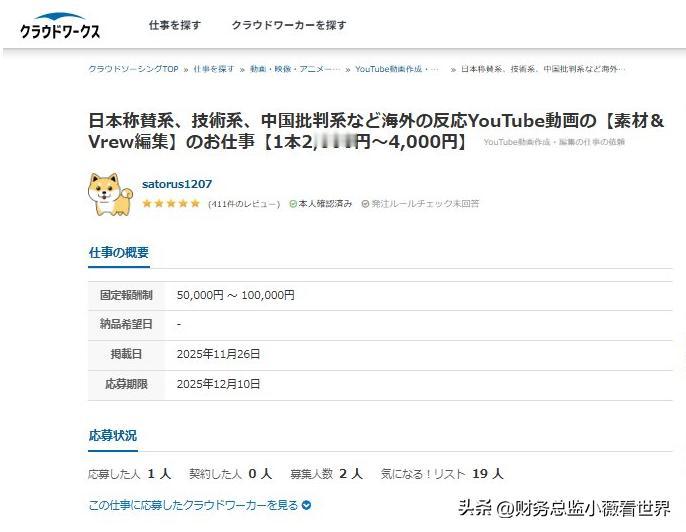Click the last breadcrumb 日本称賛系、技術系
The height and width of the screenshot is (532, 686).
(543, 69)
